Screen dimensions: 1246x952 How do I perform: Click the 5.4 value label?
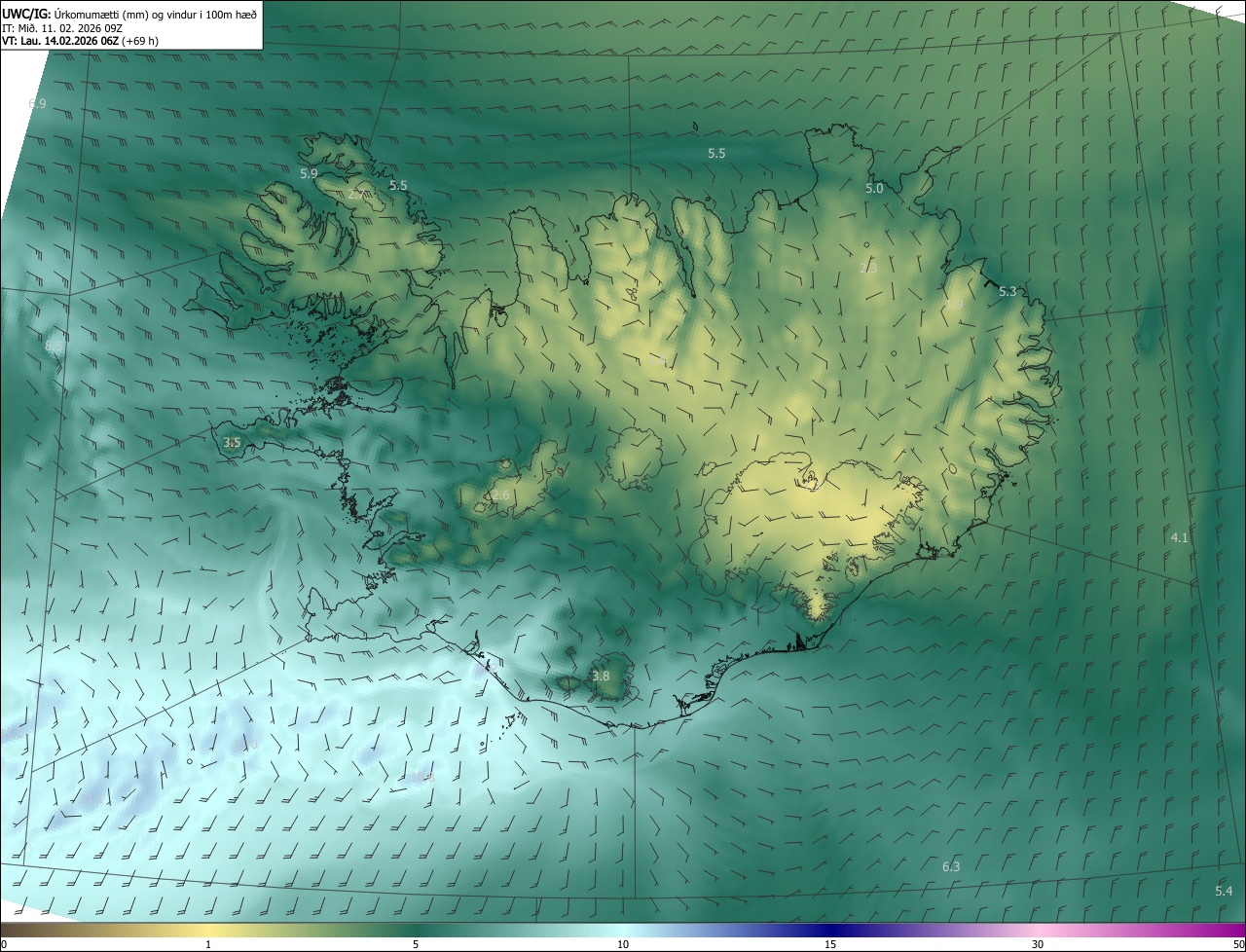[x=1224, y=891]
